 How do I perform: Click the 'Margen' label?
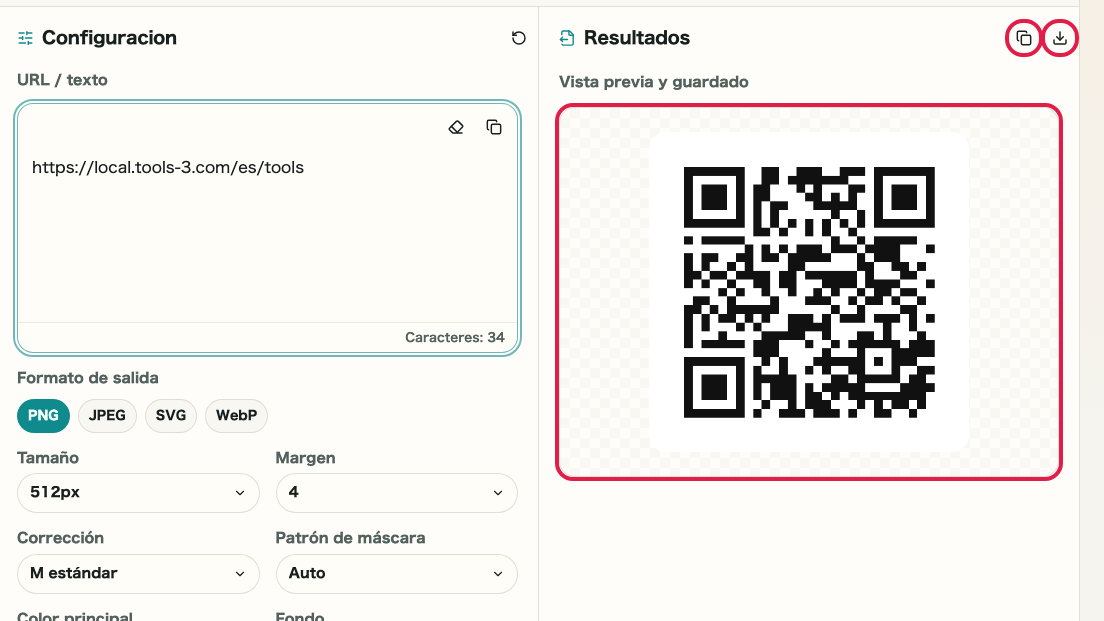tap(305, 458)
